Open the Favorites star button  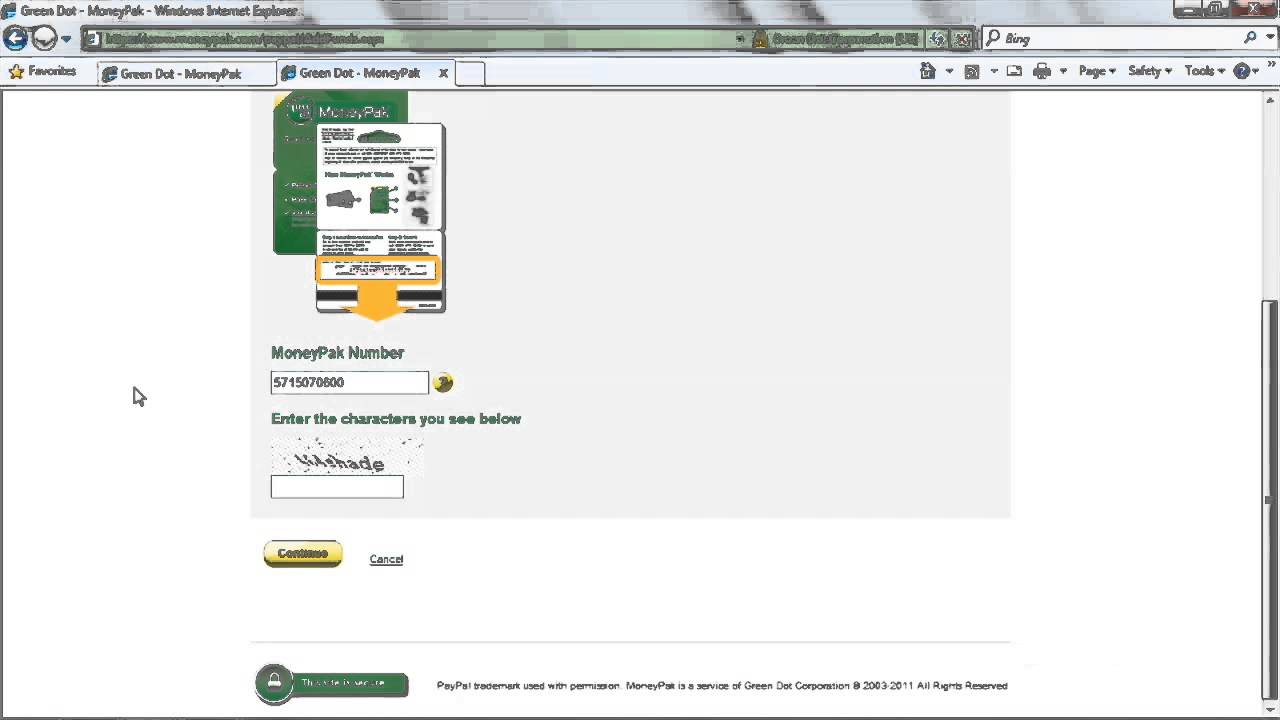pos(42,72)
